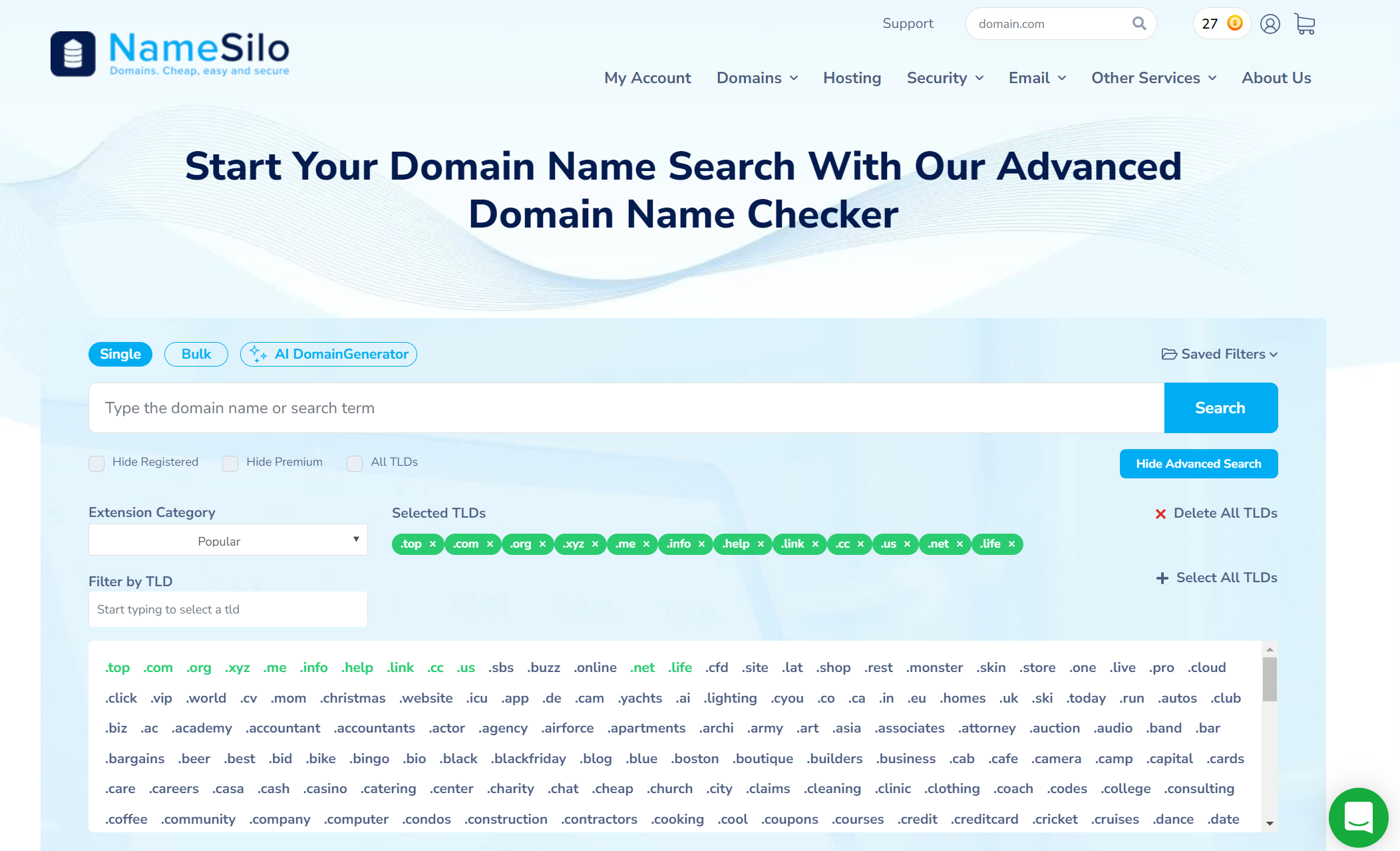
Task: Click the shopping cart icon
Action: point(1304,24)
